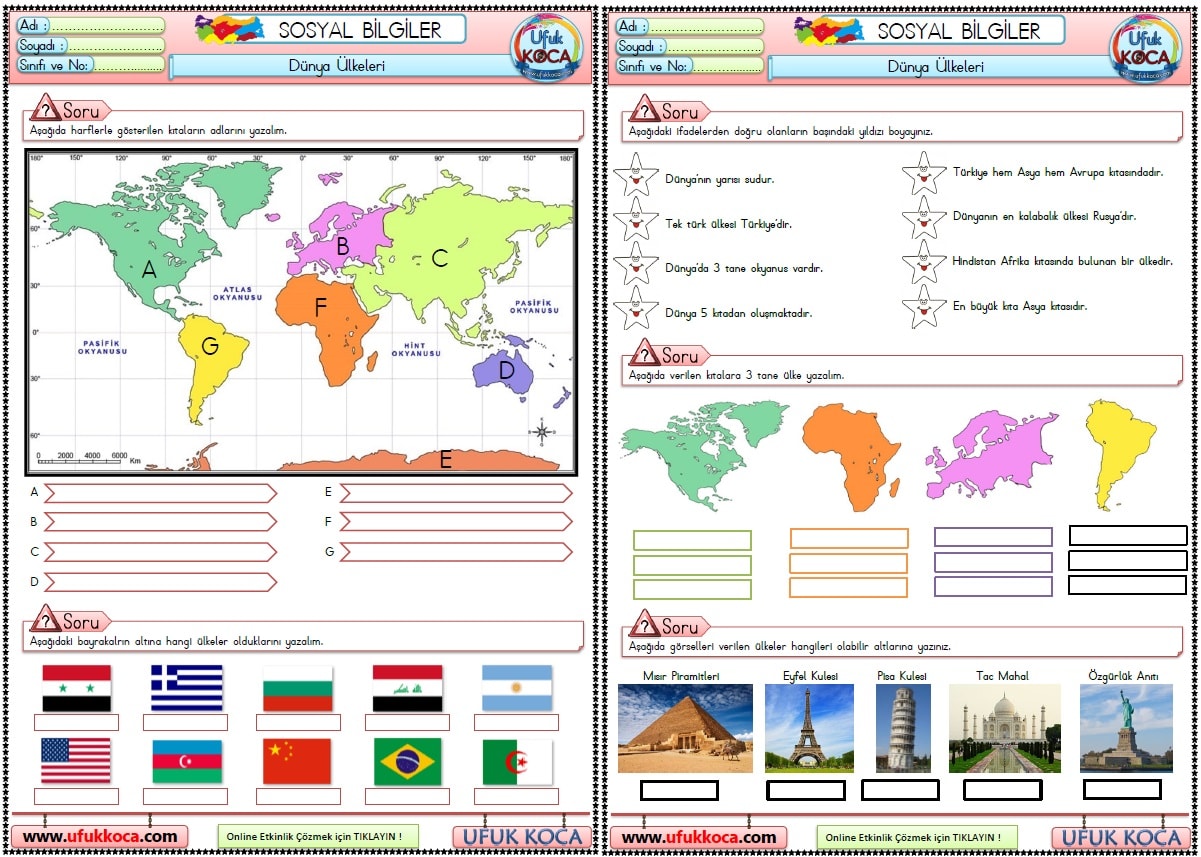
Task: Click the Mısır Piramitleri photo
Action: click(685, 728)
